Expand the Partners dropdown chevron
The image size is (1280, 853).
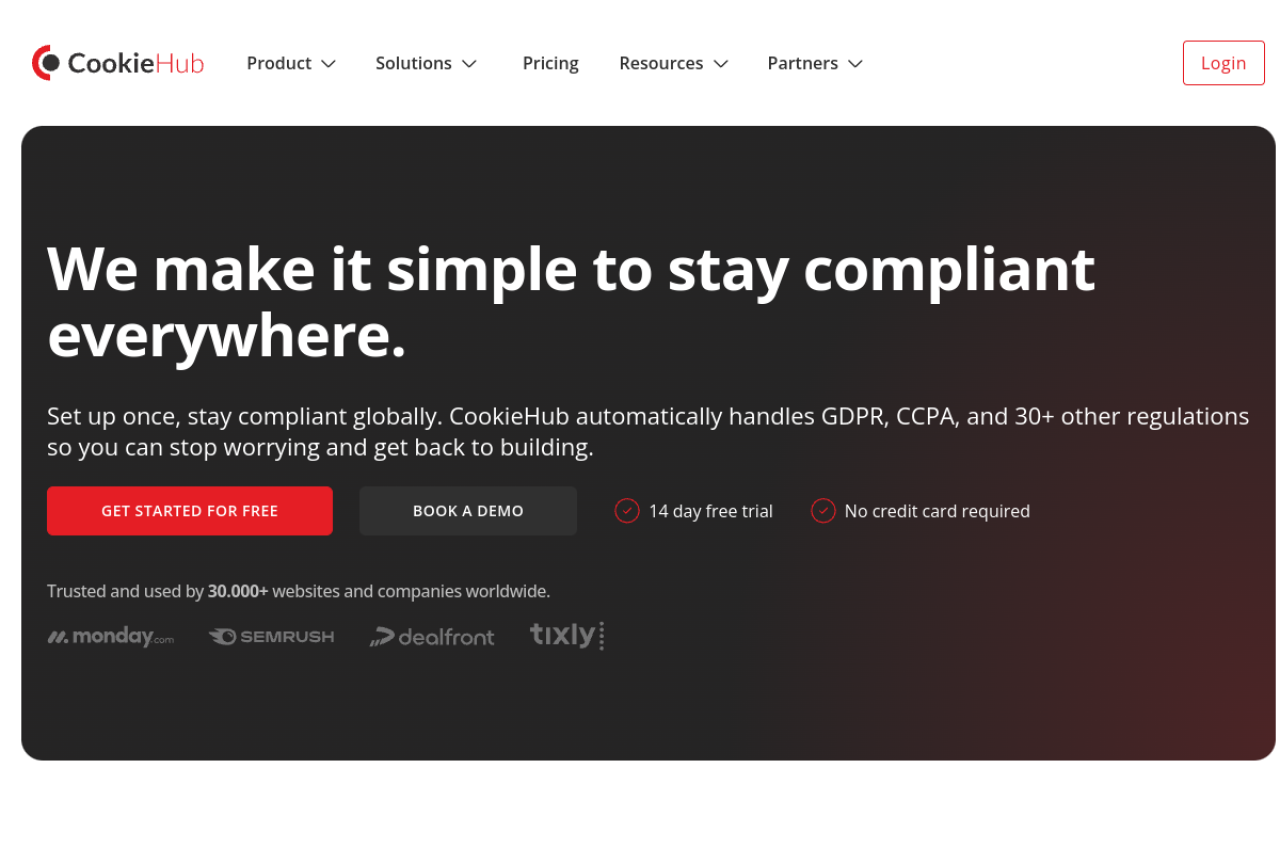click(x=855, y=64)
